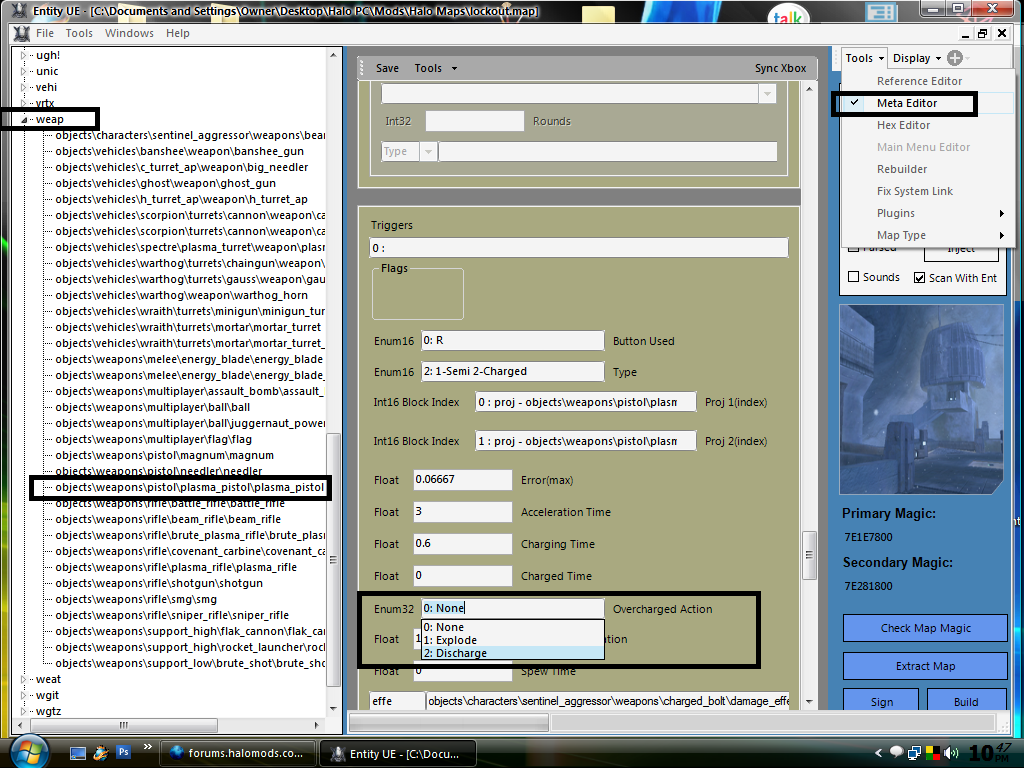
Task: Open the Type combo box under Rounds
Action: click(428, 152)
